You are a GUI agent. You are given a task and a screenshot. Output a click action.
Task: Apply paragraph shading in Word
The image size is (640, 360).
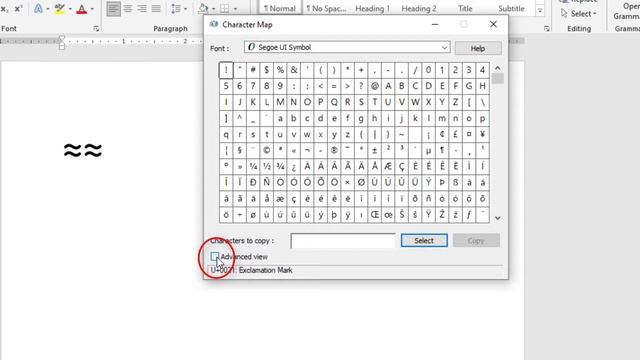coord(203,9)
